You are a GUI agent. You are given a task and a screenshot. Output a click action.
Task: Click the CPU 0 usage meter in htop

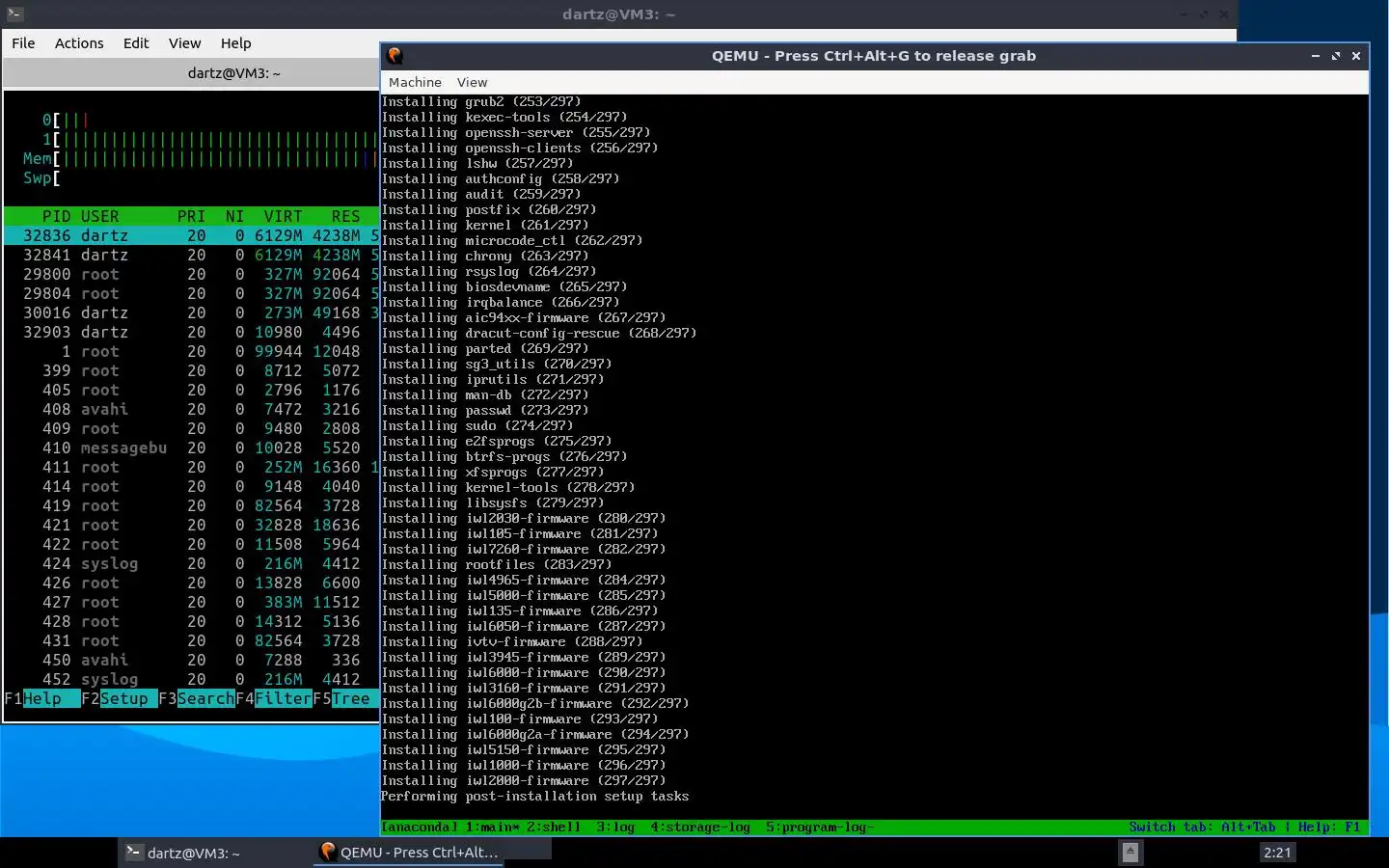(x=210, y=121)
